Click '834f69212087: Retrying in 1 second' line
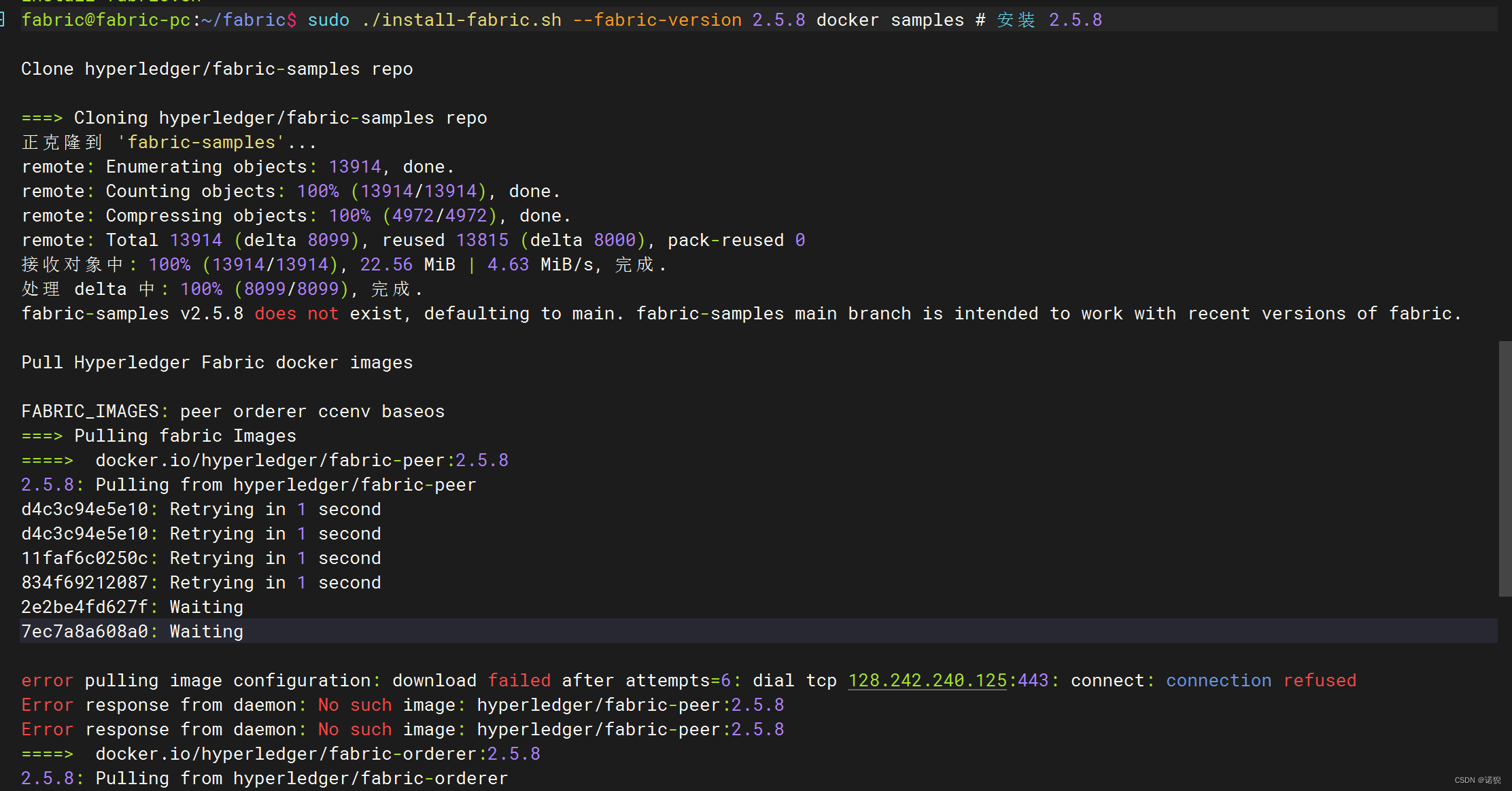 [x=201, y=582]
